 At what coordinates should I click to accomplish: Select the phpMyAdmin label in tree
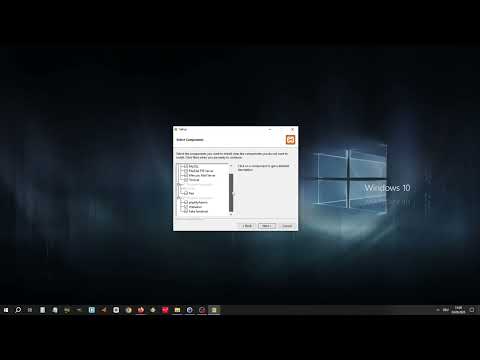[x=198, y=202]
